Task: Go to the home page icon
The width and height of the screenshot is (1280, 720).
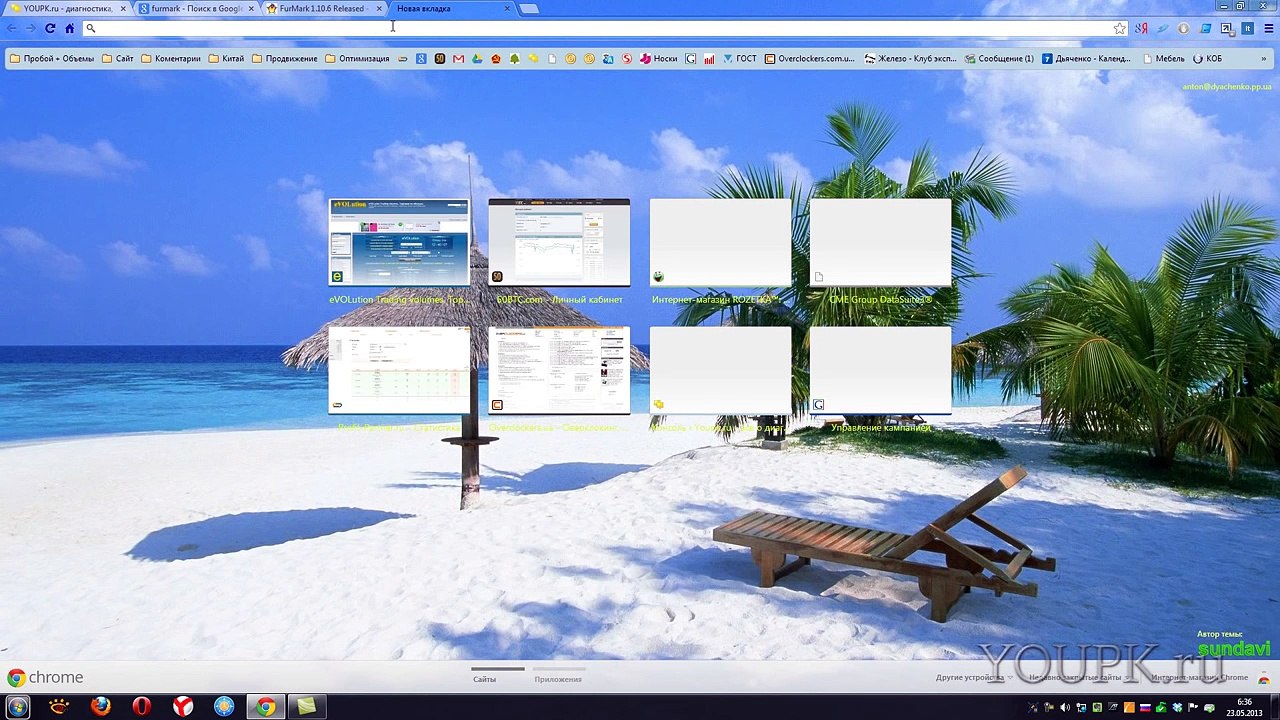Action: [69, 28]
